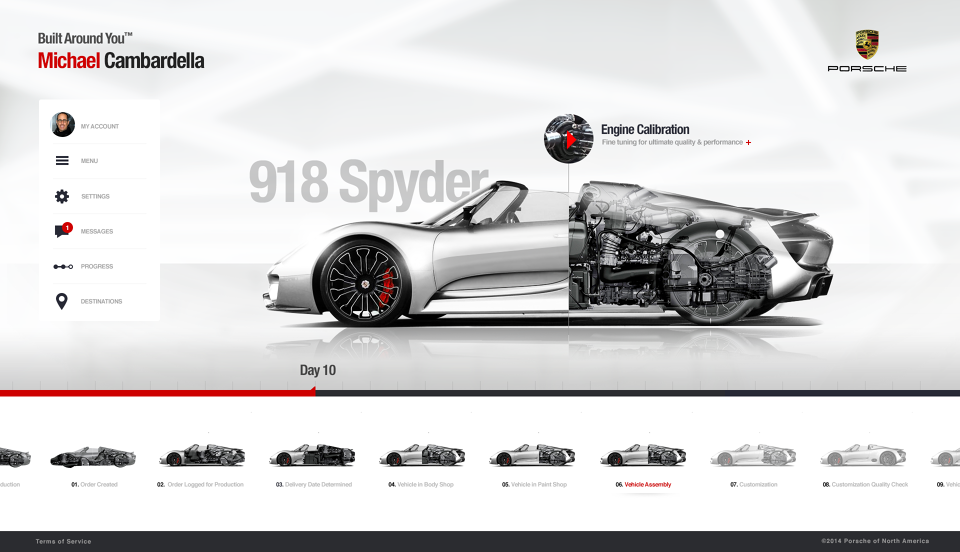Click the dark unfilled part of timeline bar

[637, 393]
